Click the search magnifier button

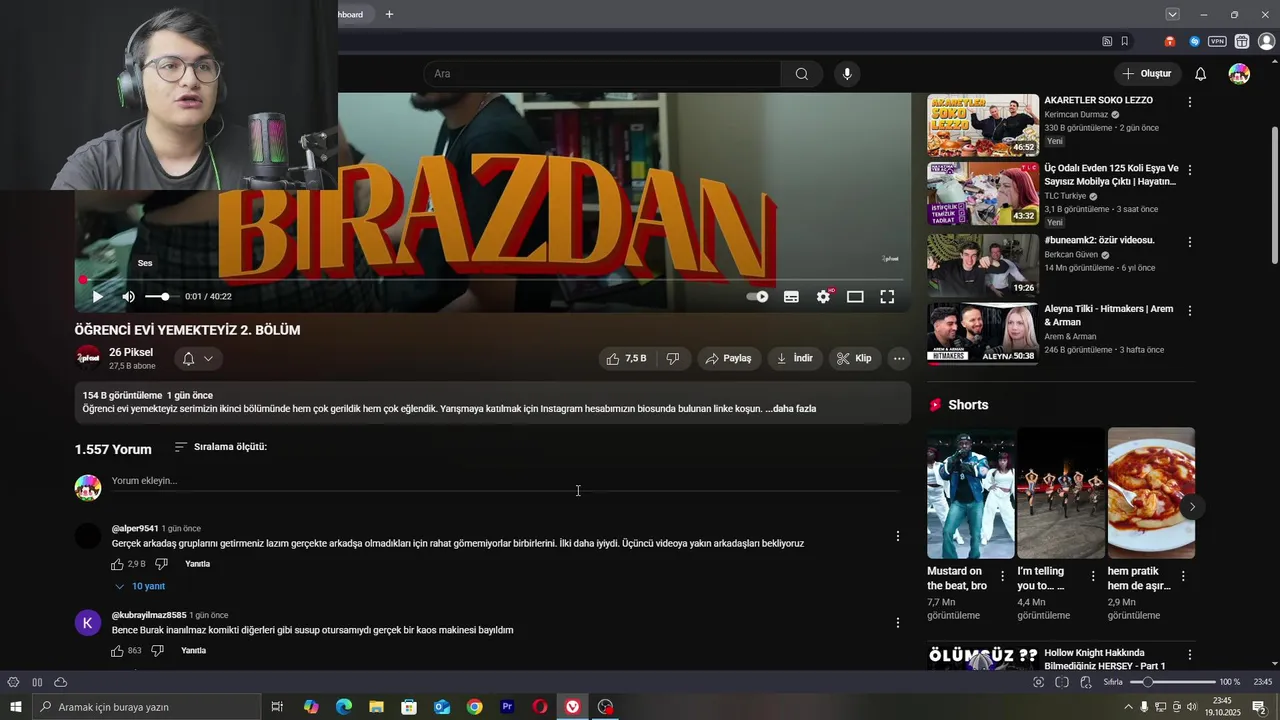[802, 74]
